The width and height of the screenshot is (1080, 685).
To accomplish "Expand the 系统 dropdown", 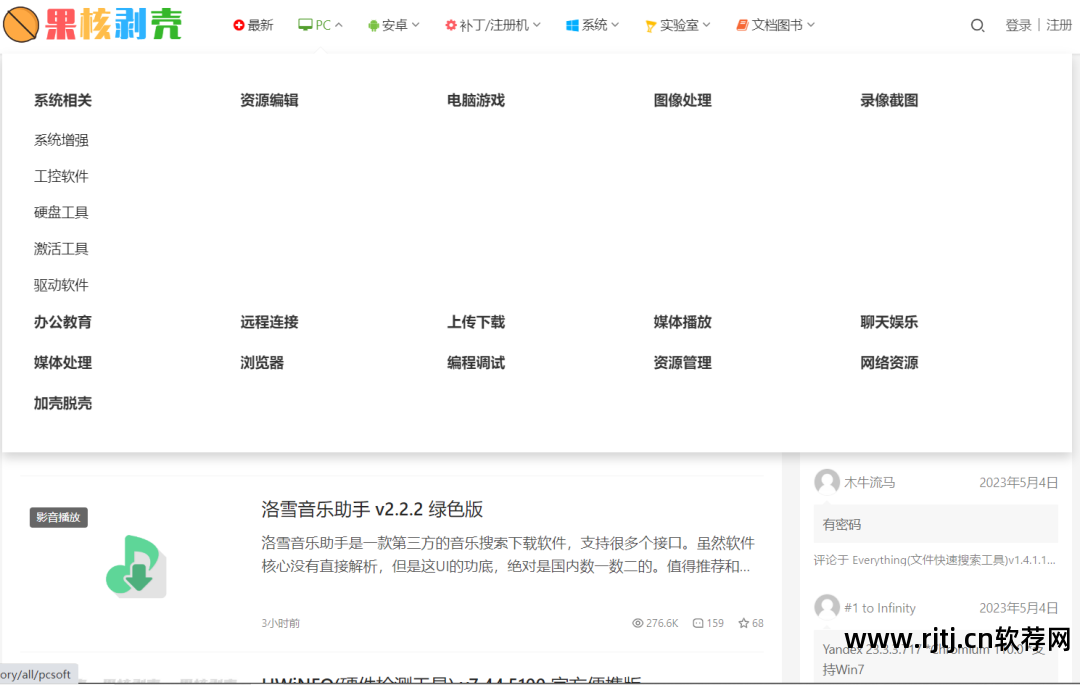I will point(592,24).
